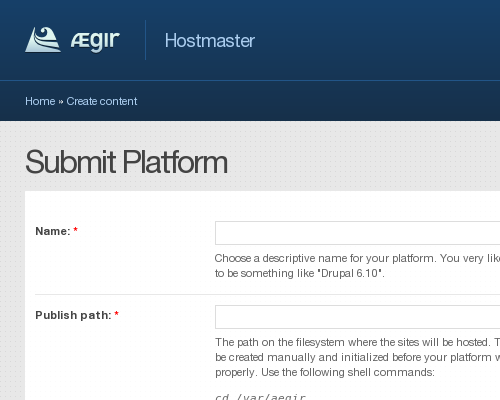The width and height of the screenshot is (500, 400).
Task: Click the "Publish path:" field label
Action: (73, 315)
